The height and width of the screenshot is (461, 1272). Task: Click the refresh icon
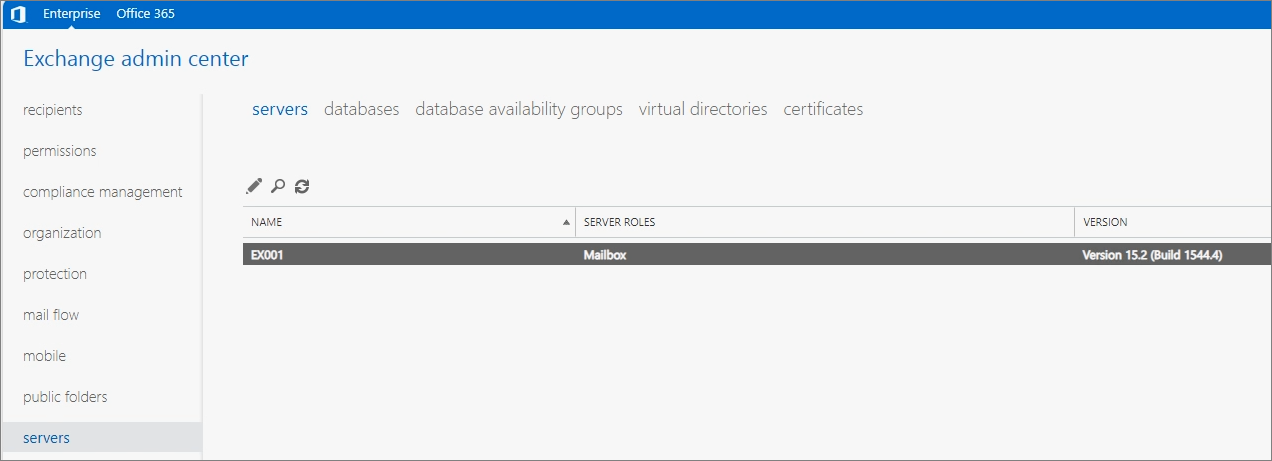[x=302, y=186]
